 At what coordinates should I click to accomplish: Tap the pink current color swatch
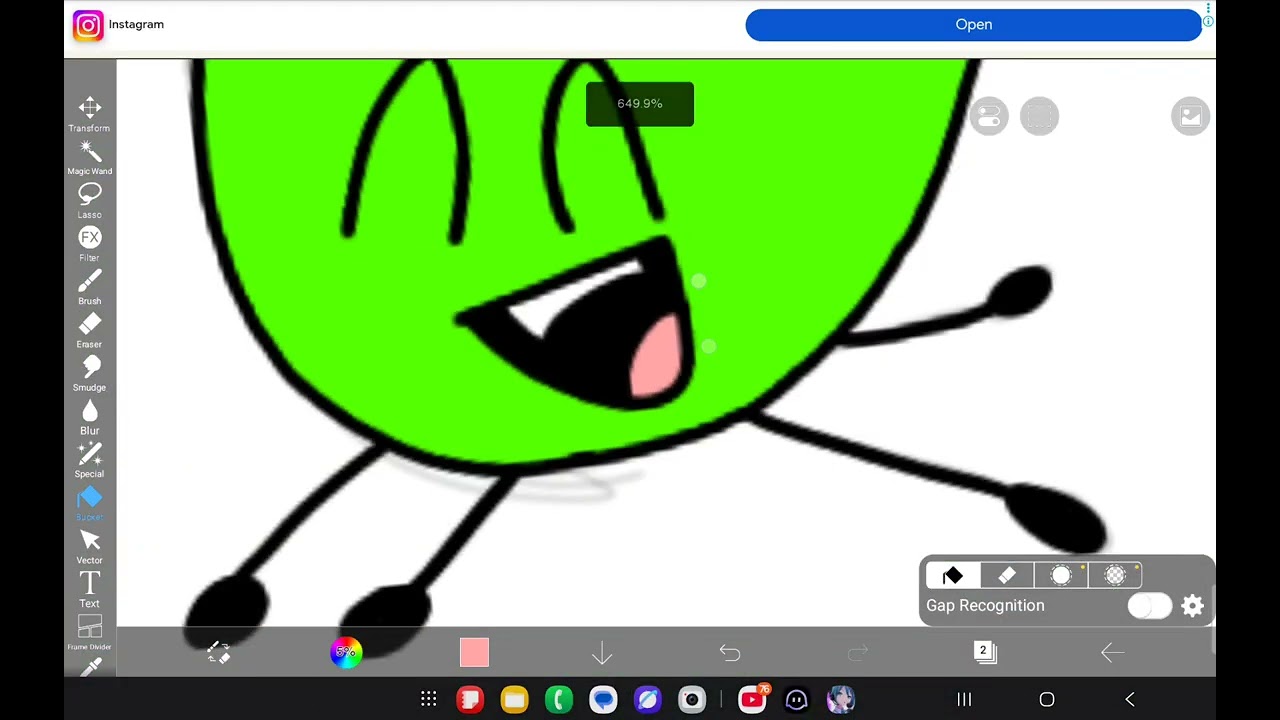click(474, 652)
